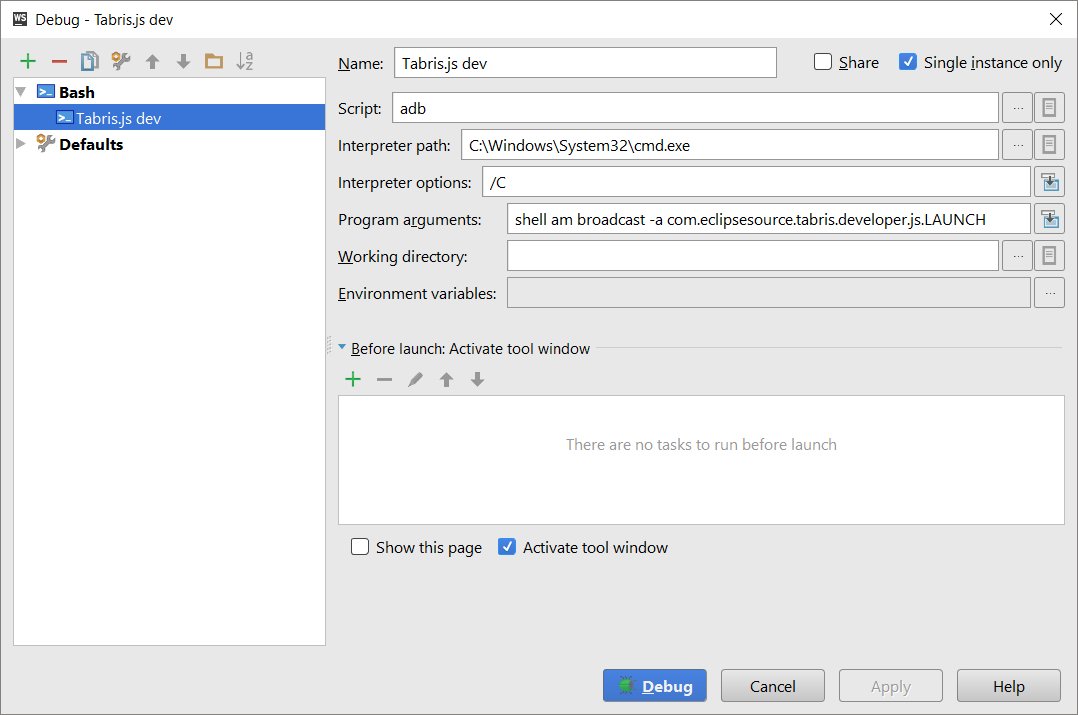
Task: Open Help for this dialog
Action: click(1009, 685)
